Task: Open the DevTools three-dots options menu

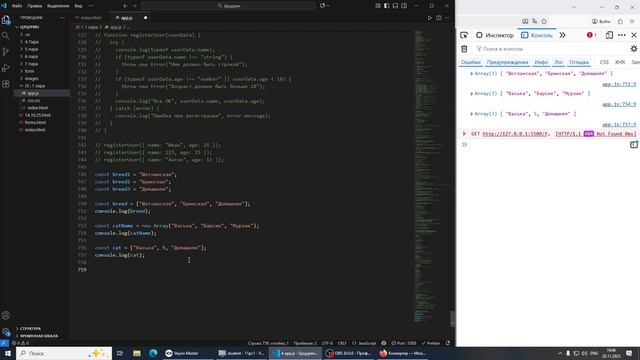Action: click(622, 35)
